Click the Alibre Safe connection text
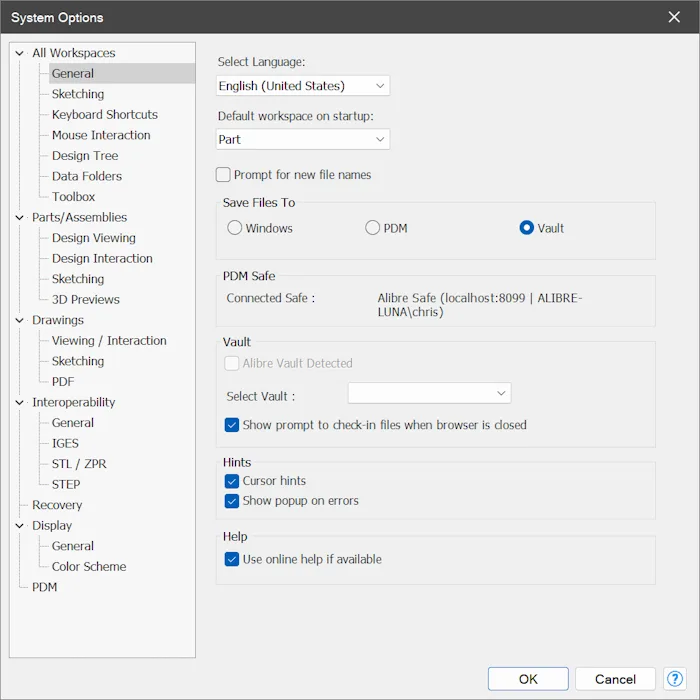 [x=480, y=304]
